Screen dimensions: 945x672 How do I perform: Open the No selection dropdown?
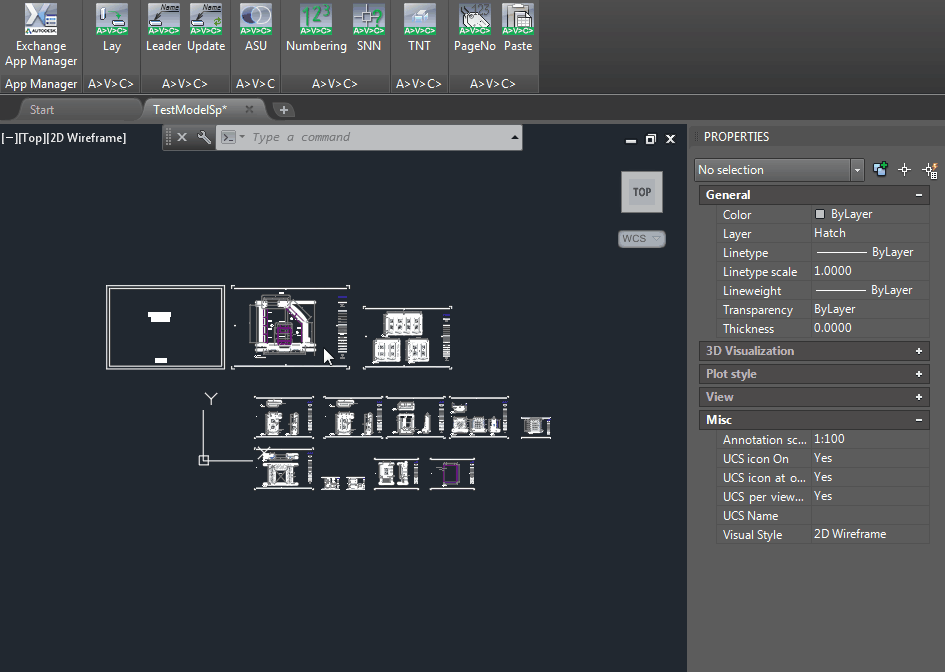click(779, 170)
